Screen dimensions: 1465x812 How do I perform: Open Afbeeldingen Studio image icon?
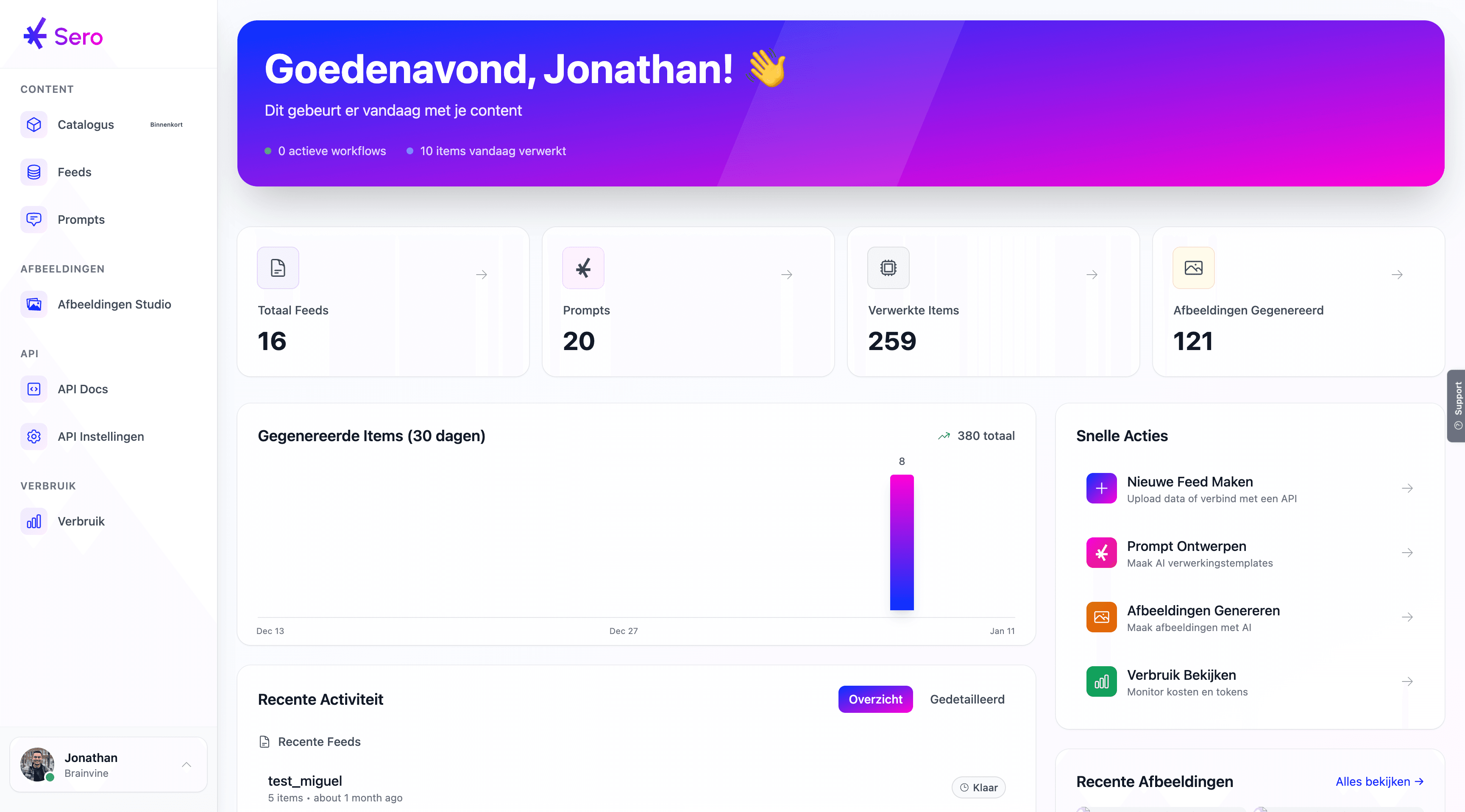[33, 304]
